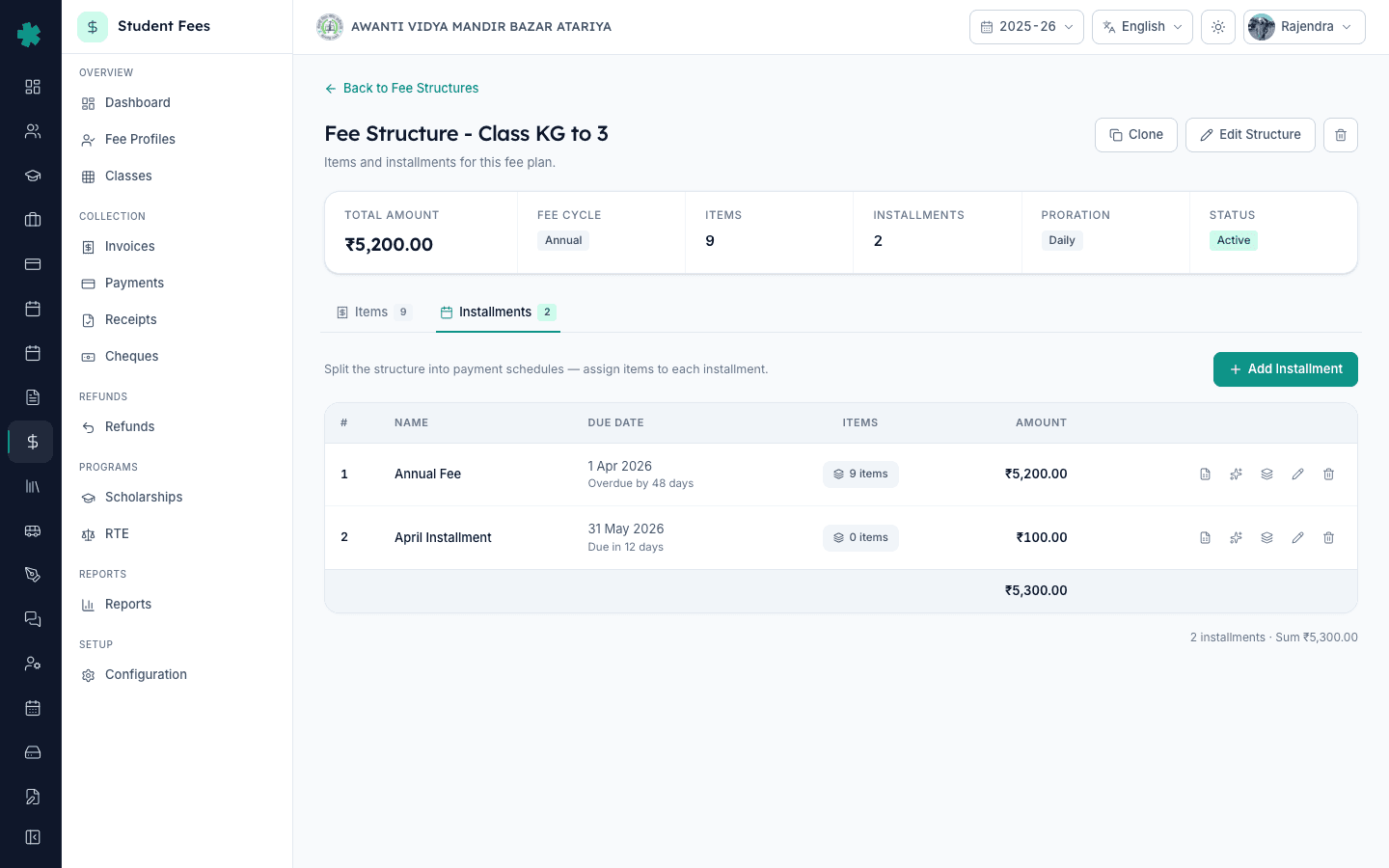Viewport: 1389px width, 868px height.
Task: Select the dollar sign fees icon in the dark rail
Action: [33, 442]
